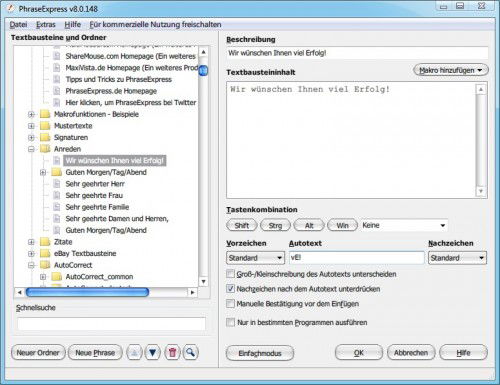The image size is (500, 385).
Task: Open the Makro hinzufügen dropdown
Action: 451,70
